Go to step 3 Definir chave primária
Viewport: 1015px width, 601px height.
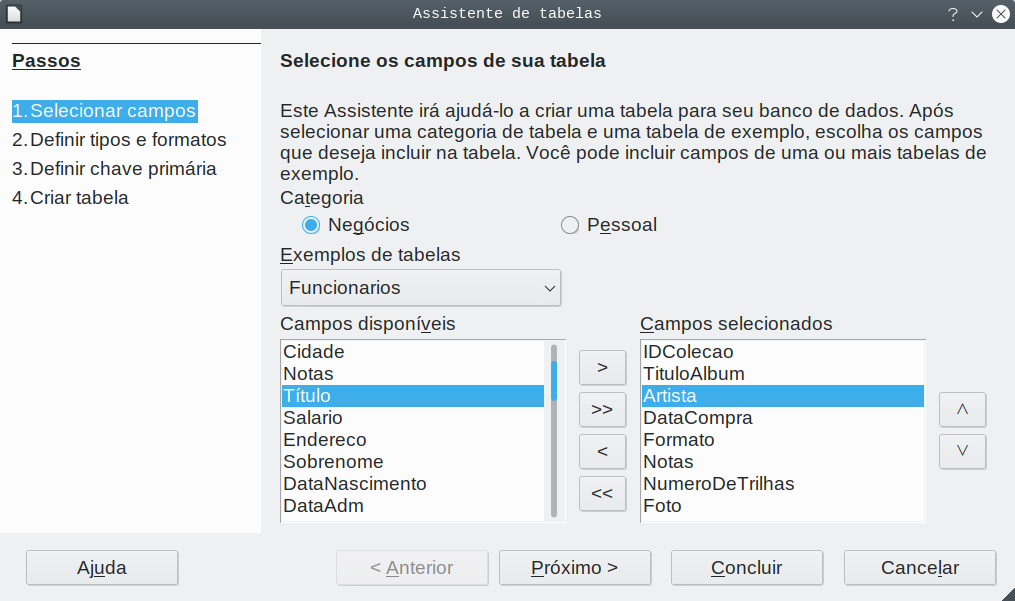[114, 169]
